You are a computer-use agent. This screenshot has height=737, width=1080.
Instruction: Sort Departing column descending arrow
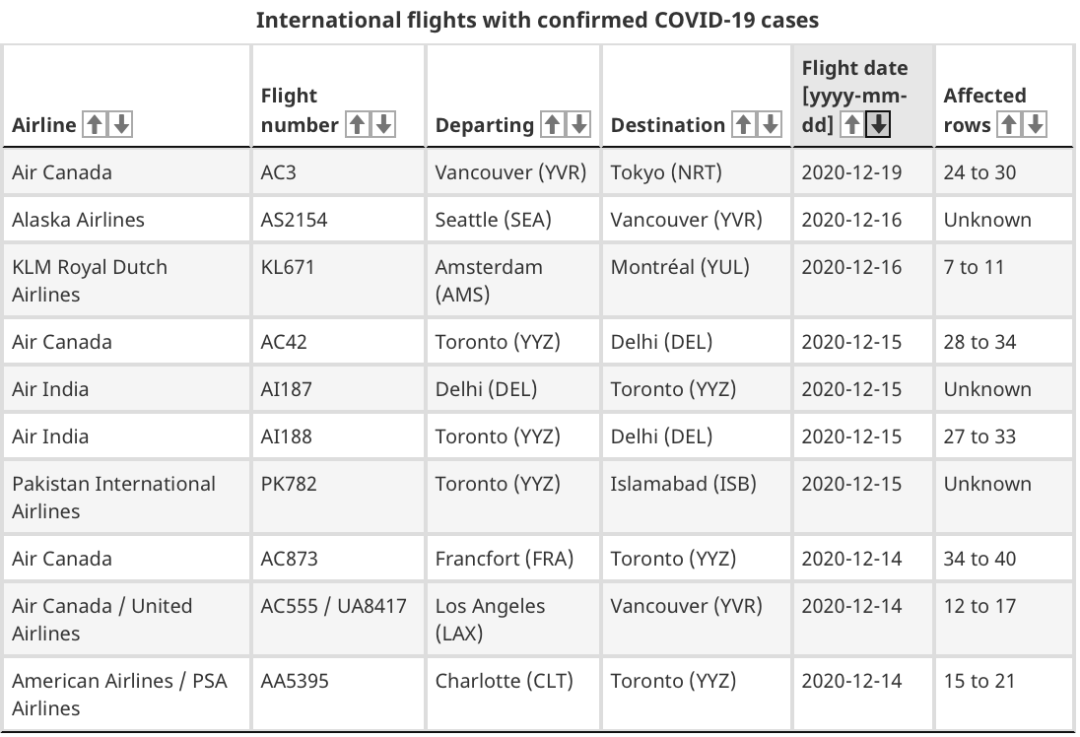coord(579,125)
